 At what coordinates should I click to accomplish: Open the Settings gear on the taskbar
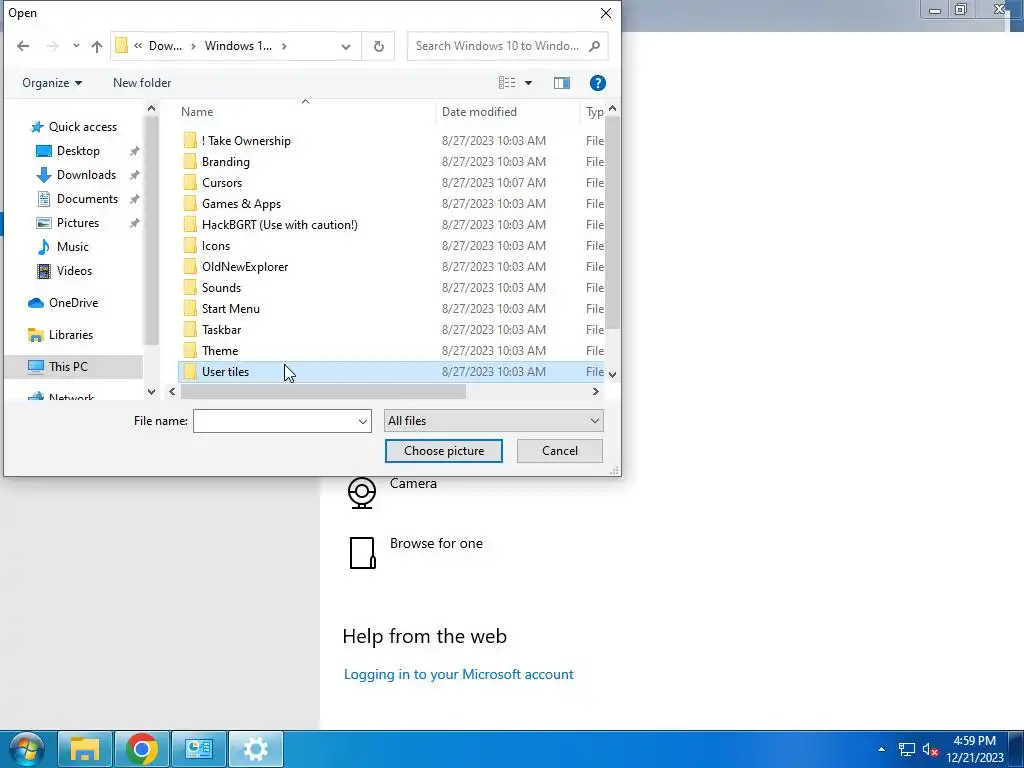(x=255, y=749)
